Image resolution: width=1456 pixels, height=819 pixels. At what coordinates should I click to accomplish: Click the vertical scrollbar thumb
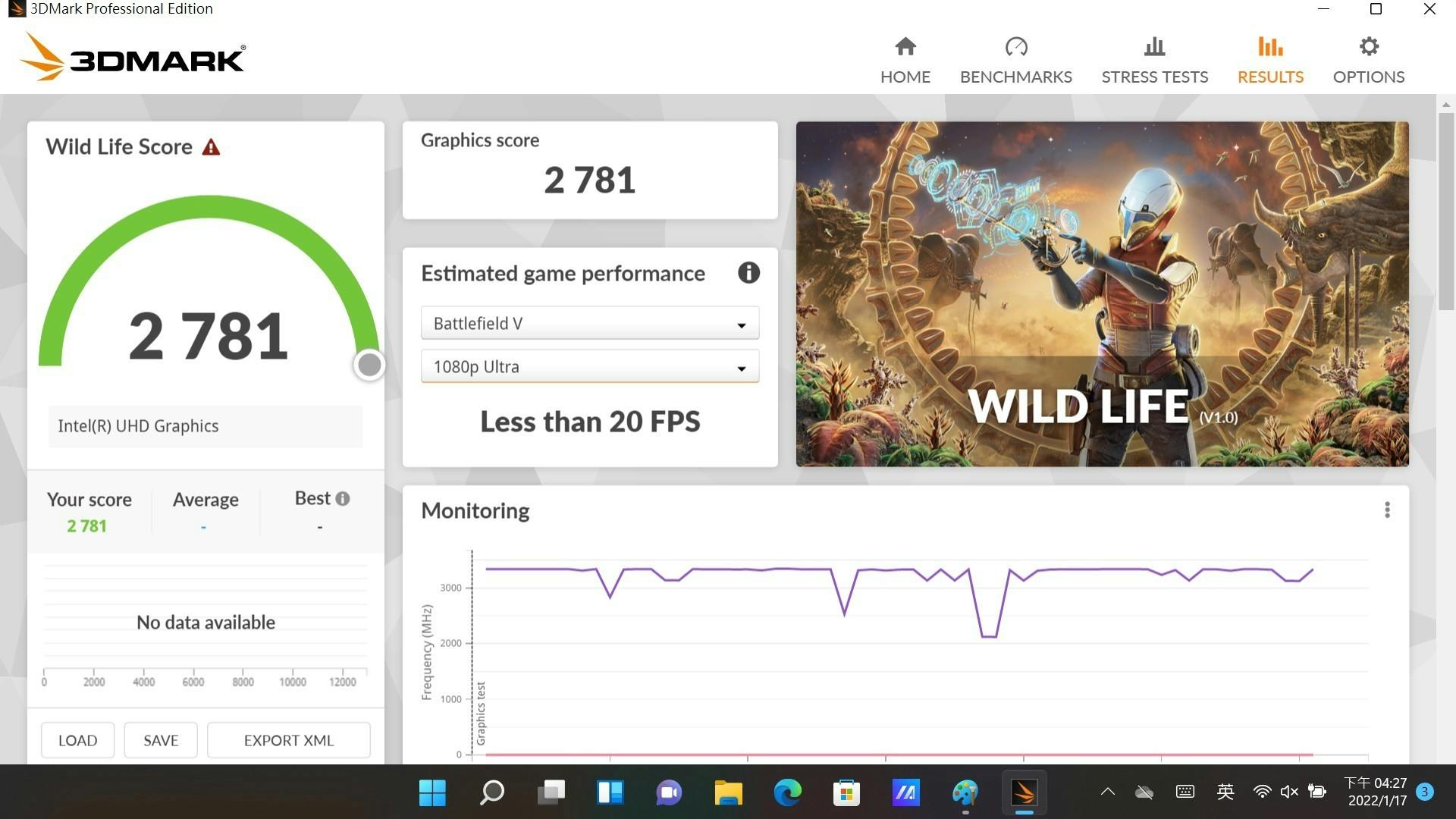click(1445, 211)
